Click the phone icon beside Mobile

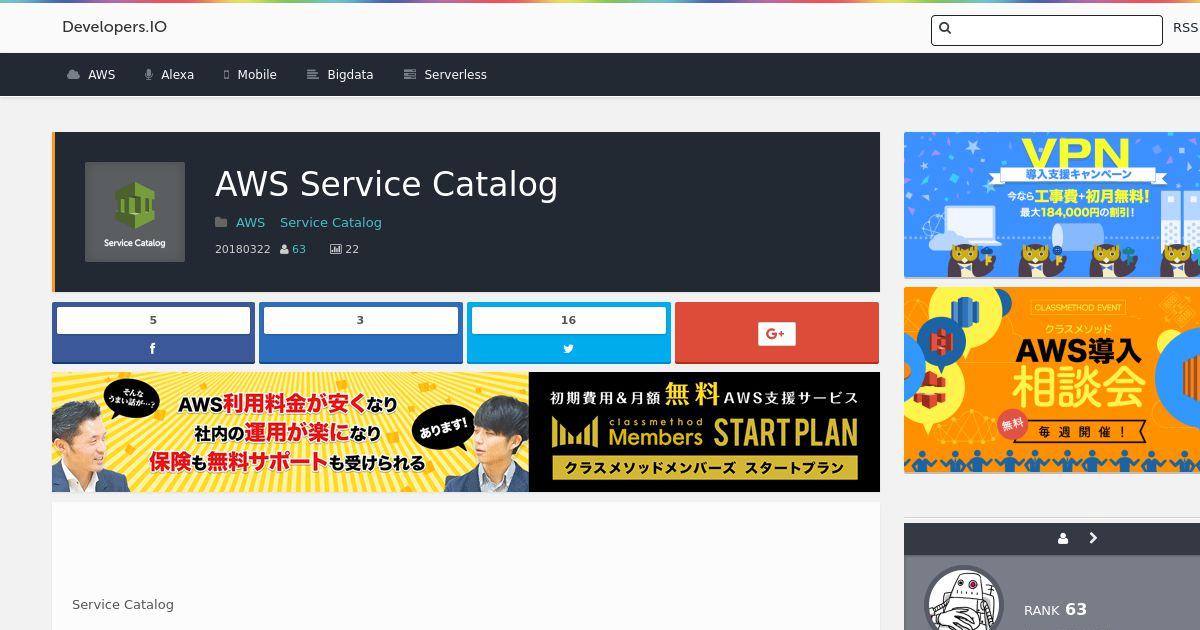point(226,75)
